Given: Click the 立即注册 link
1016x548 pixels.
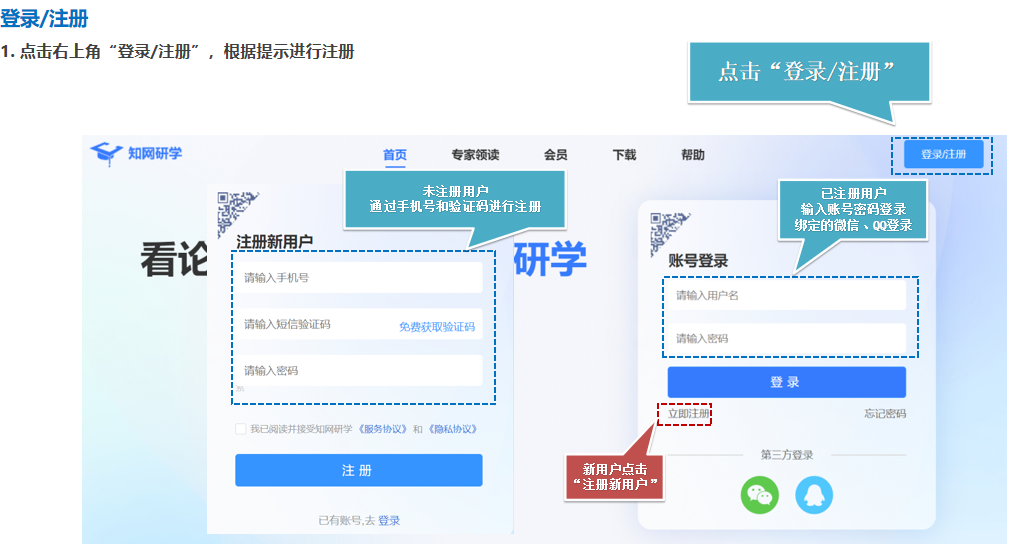Looking at the screenshot, I should tap(688, 413).
